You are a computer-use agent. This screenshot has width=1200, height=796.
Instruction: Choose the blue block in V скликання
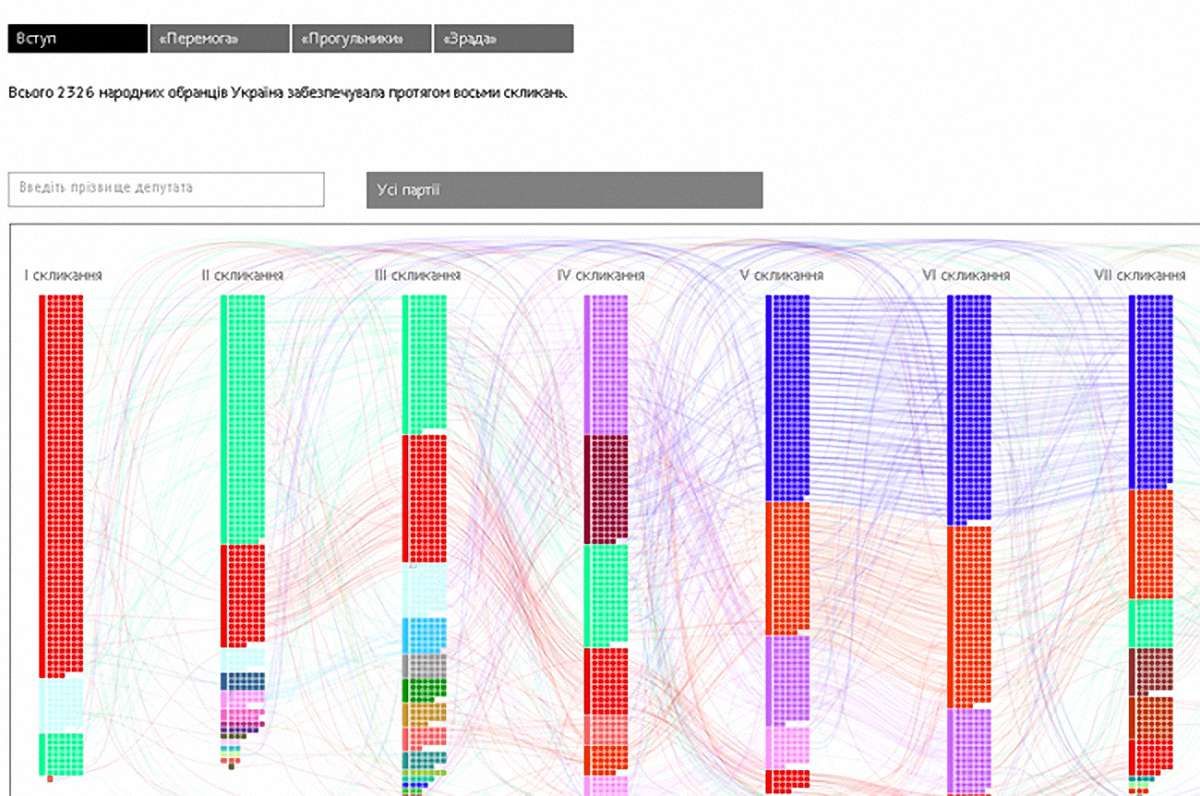coord(787,398)
